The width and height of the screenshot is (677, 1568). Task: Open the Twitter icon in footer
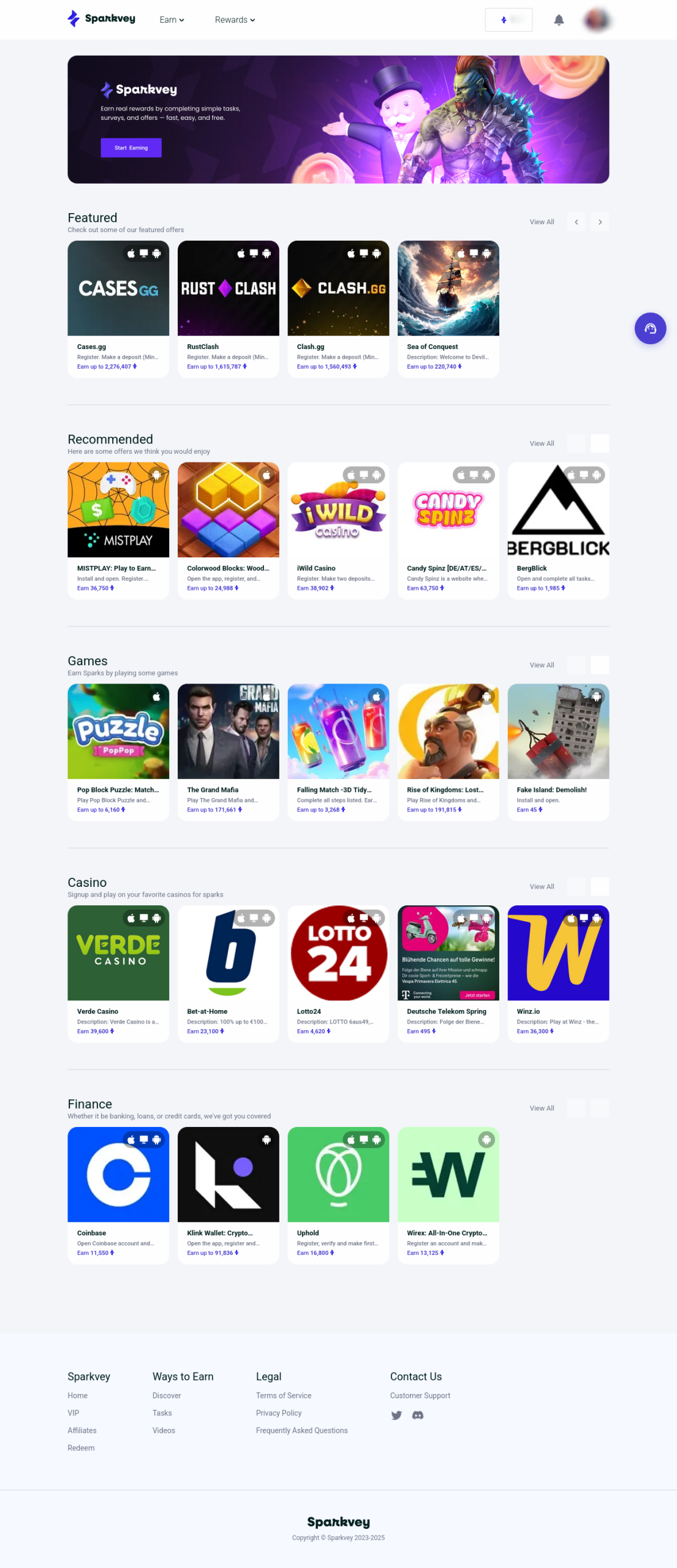point(396,1415)
